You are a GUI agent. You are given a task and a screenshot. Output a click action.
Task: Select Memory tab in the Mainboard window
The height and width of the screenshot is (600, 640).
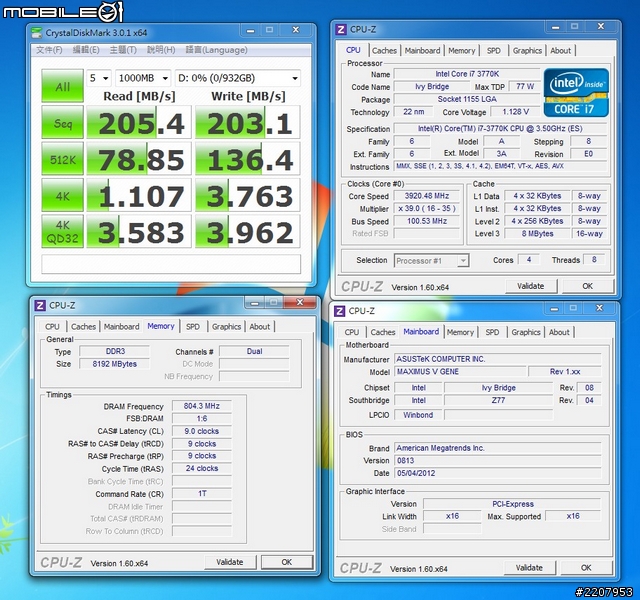point(460,332)
